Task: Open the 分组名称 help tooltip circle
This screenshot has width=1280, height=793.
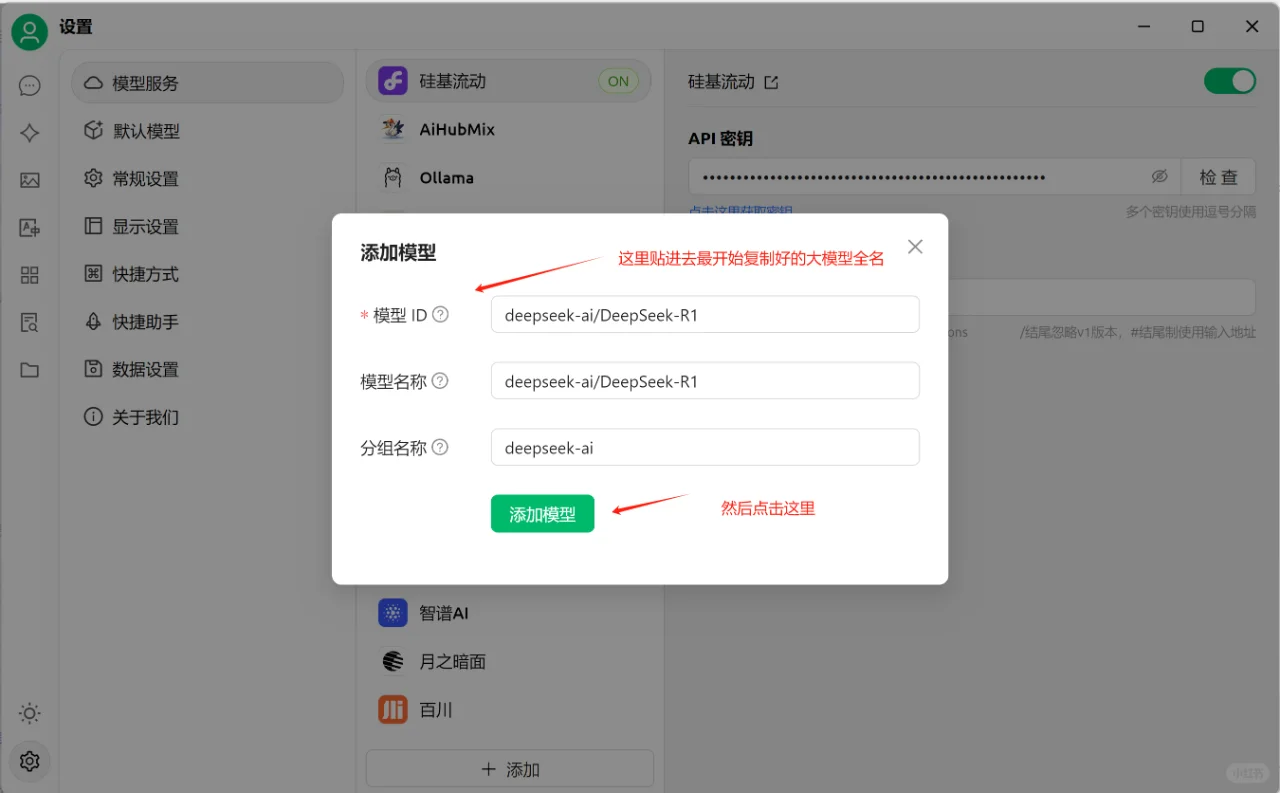Action: [x=440, y=448]
